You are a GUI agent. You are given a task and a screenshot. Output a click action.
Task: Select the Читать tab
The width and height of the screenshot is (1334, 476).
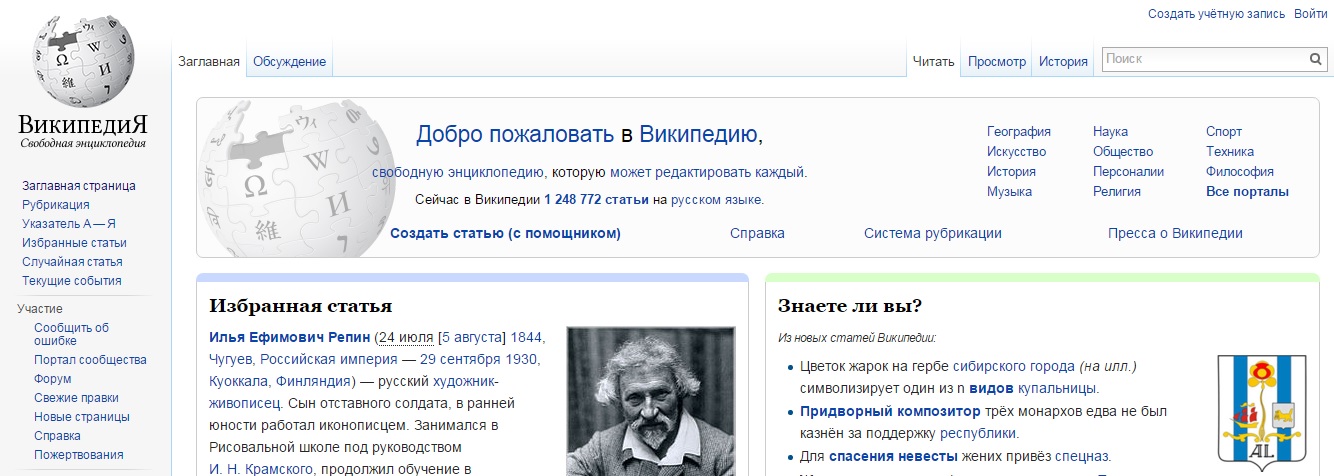click(934, 62)
